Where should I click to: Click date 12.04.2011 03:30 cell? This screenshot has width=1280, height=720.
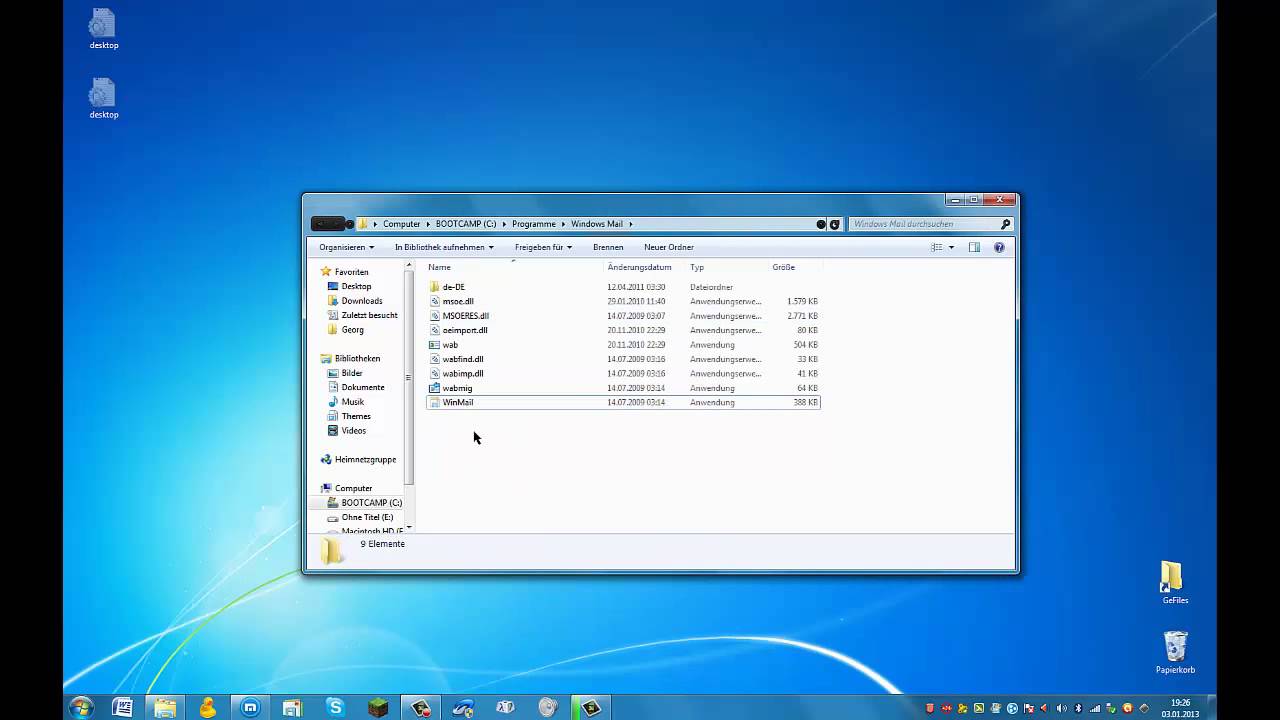tap(636, 287)
